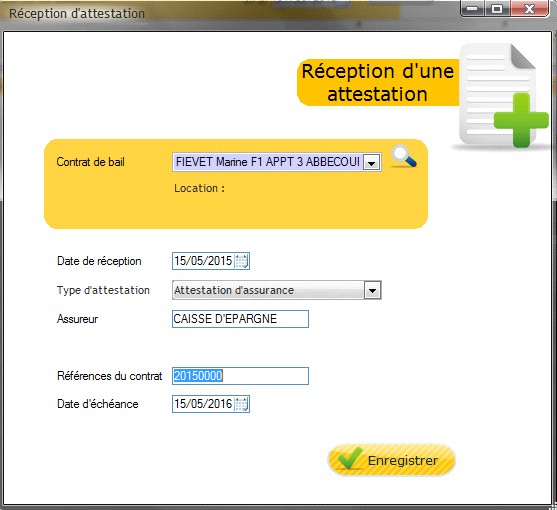Click the magnifying glass search icon

[x=404, y=156]
